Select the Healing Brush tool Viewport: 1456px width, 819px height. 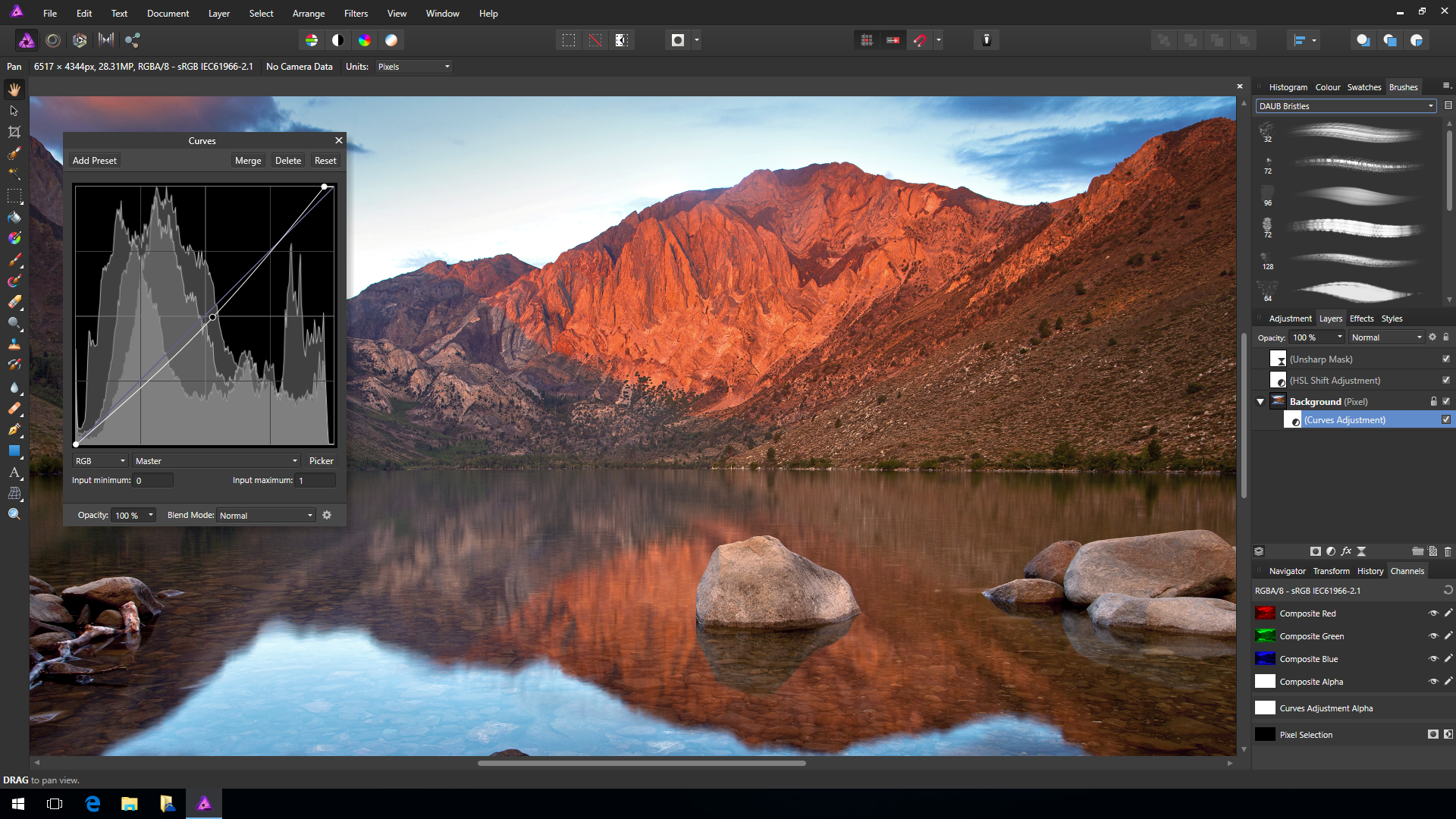tap(14, 407)
